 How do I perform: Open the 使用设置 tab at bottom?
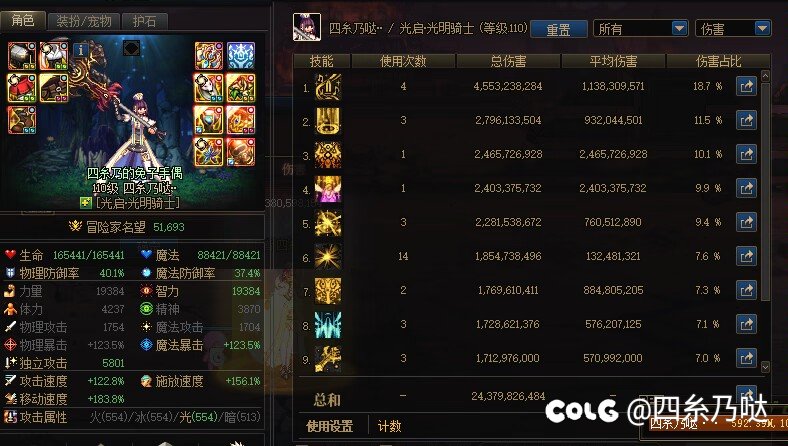tap(330, 426)
